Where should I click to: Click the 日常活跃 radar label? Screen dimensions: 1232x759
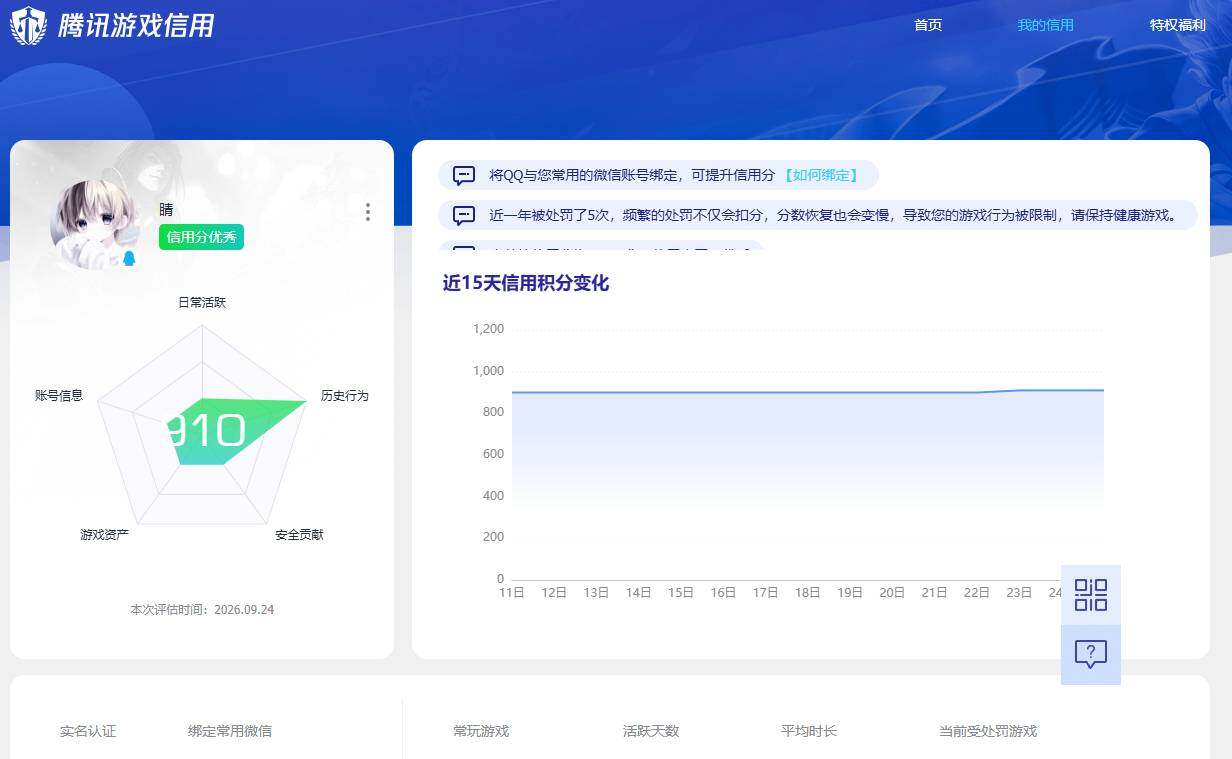[202, 302]
